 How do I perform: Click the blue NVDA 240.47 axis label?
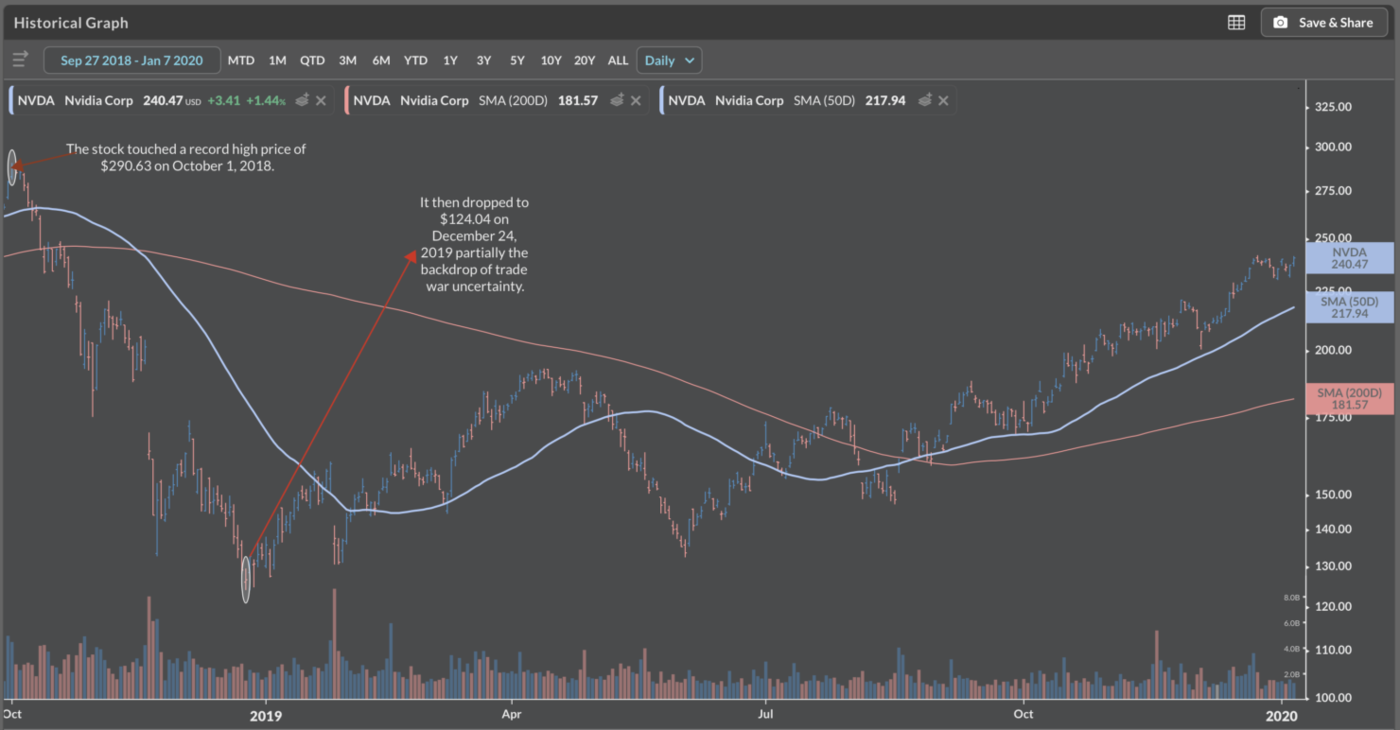click(x=1349, y=259)
